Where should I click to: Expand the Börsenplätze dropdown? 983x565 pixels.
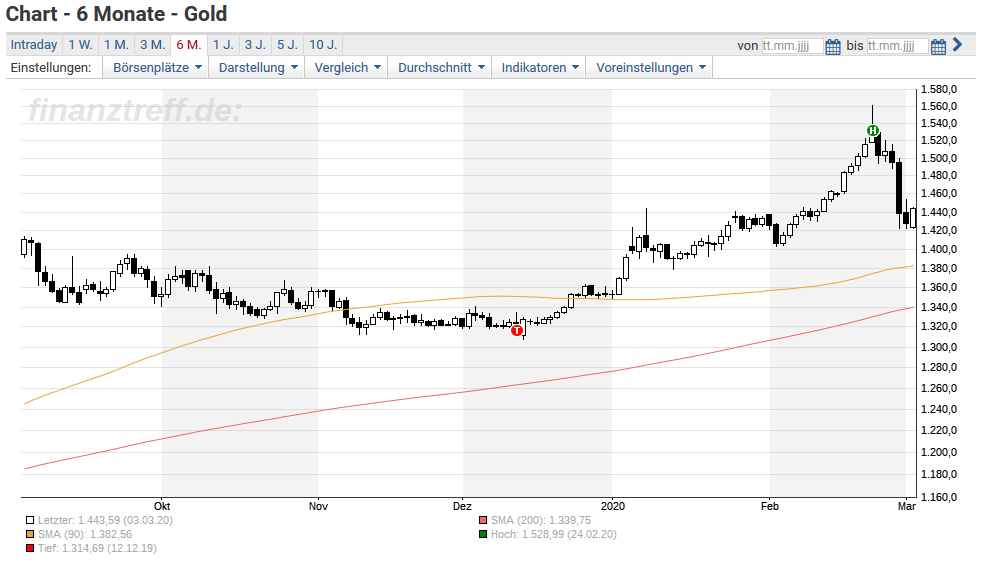coord(157,67)
